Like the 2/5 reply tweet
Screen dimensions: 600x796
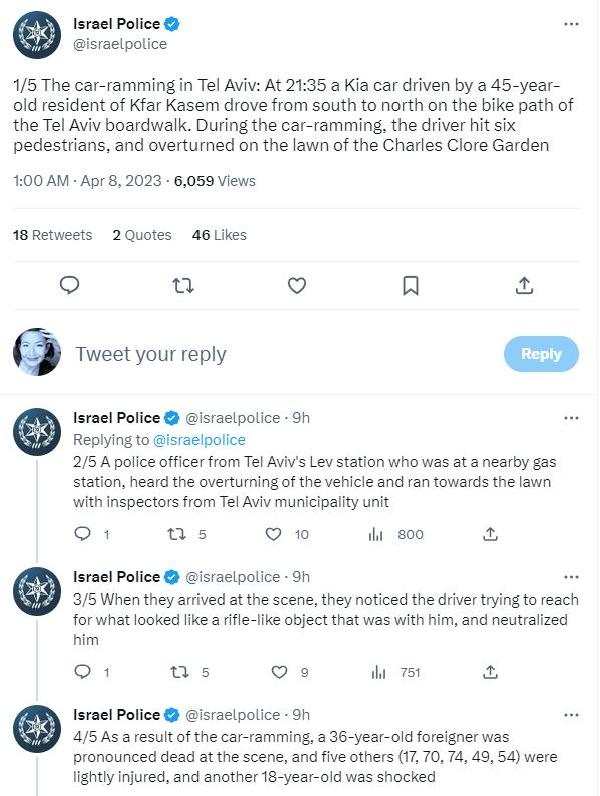[274, 535]
